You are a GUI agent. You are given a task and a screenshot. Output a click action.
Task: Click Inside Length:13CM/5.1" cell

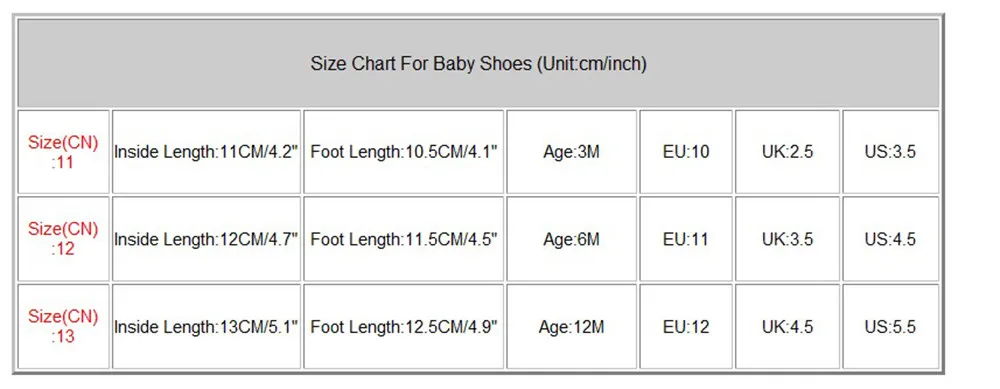click(x=206, y=327)
